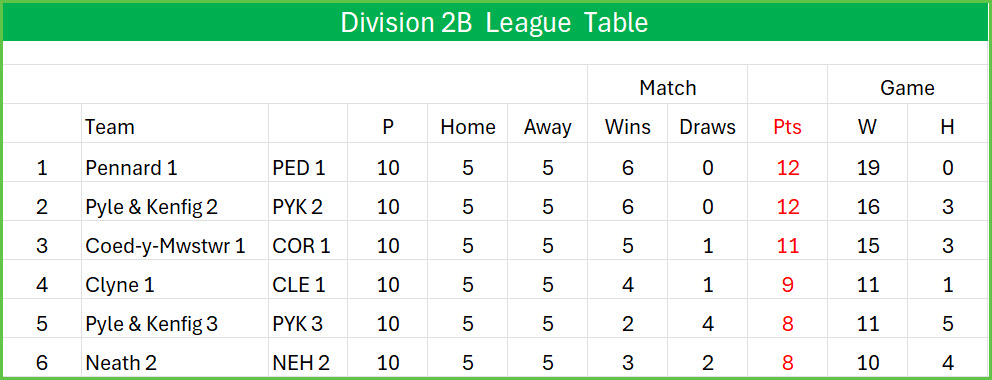The image size is (992, 380).
Task: Click the Team column header
Action: tap(110, 127)
